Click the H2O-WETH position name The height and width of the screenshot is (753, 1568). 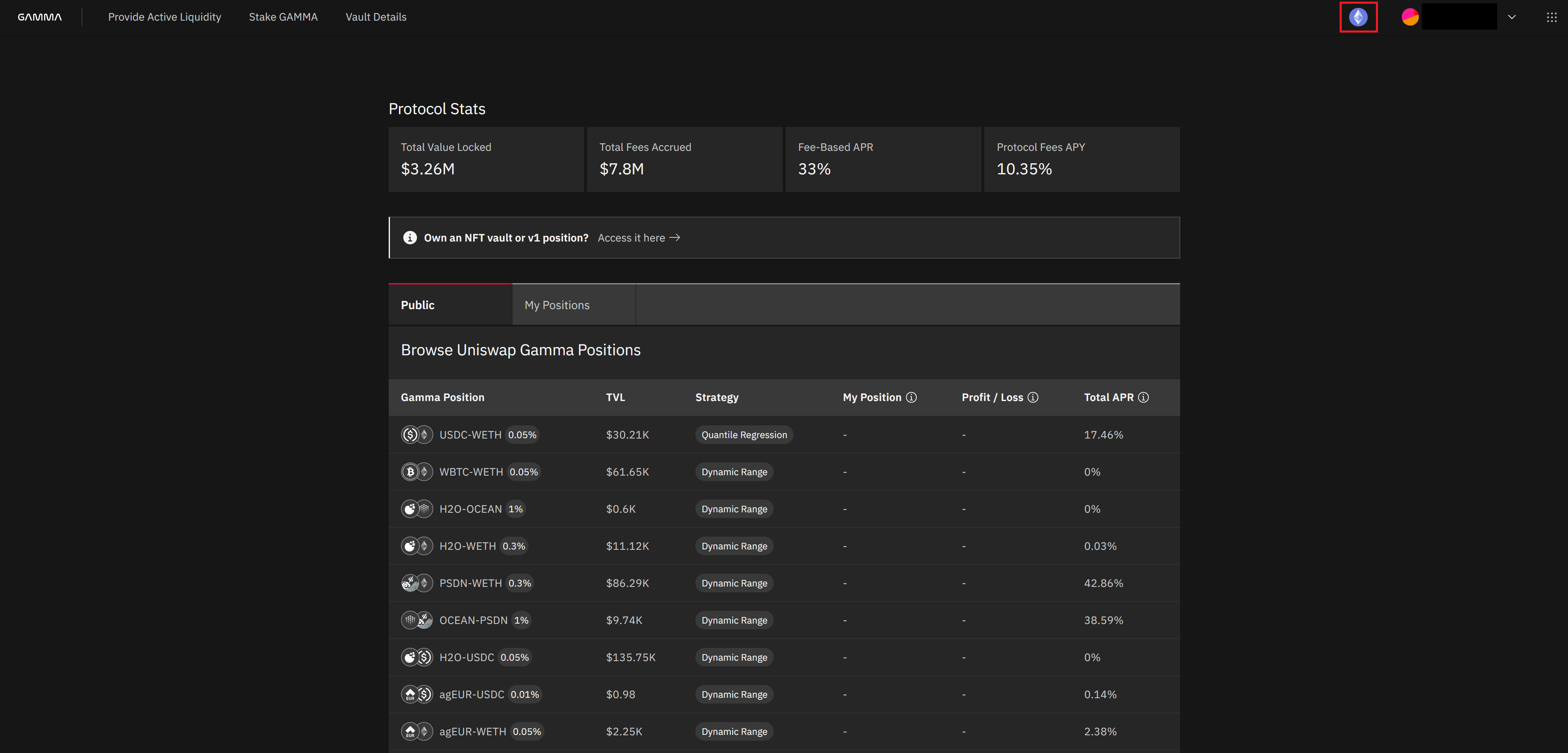click(x=467, y=546)
